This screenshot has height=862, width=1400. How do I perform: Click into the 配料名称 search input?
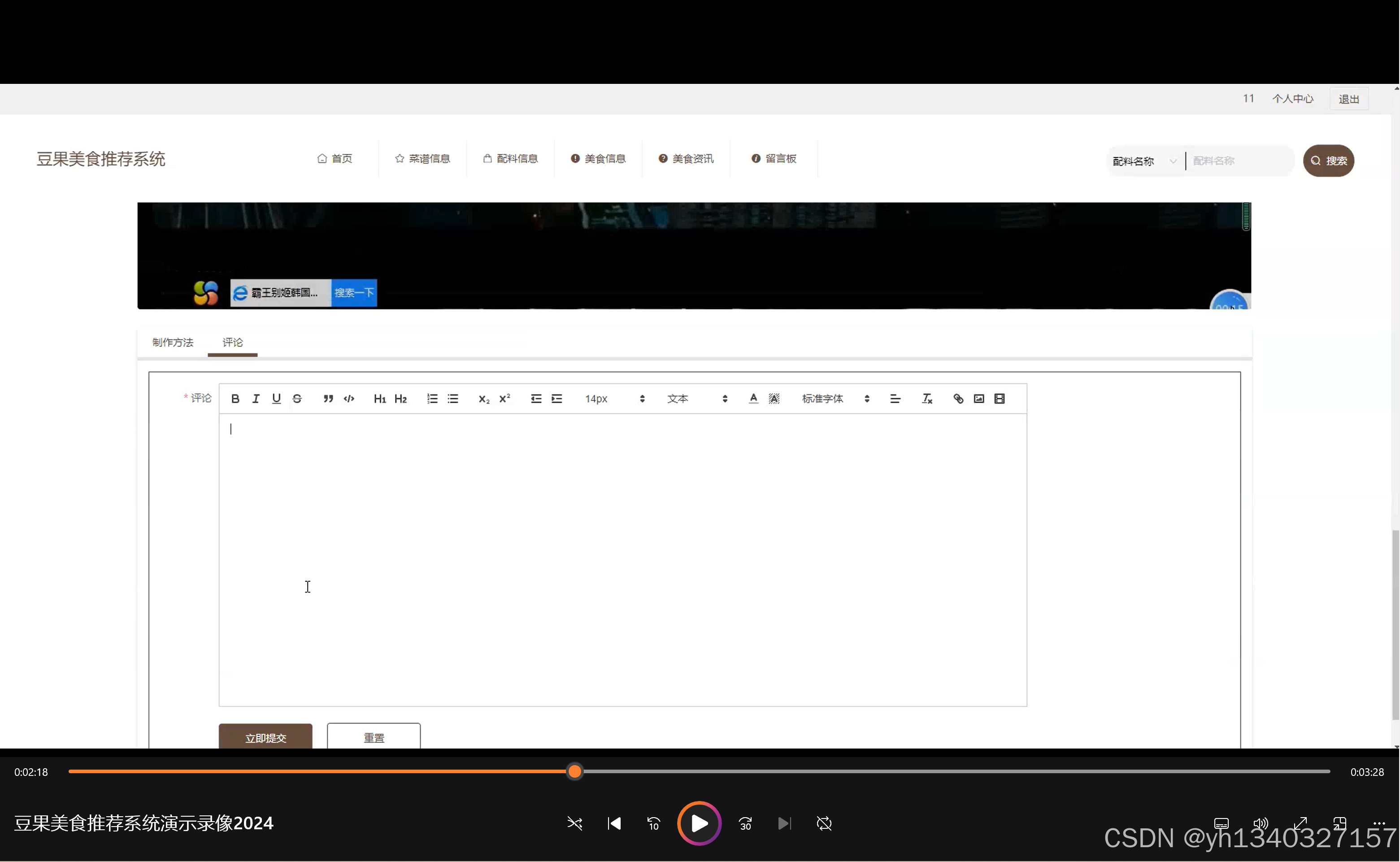(x=1240, y=161)
